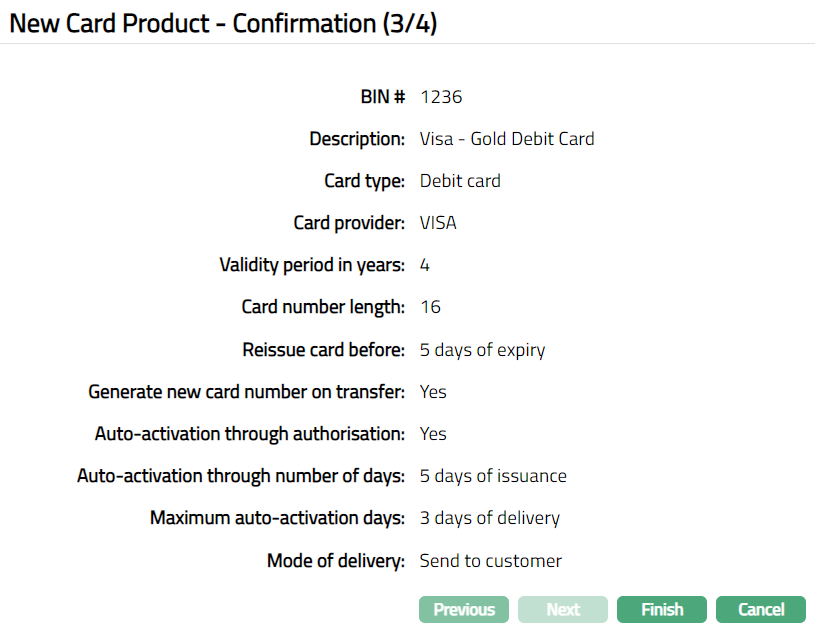
Task: Click the card number length value 16
Action: coord(430,307)
